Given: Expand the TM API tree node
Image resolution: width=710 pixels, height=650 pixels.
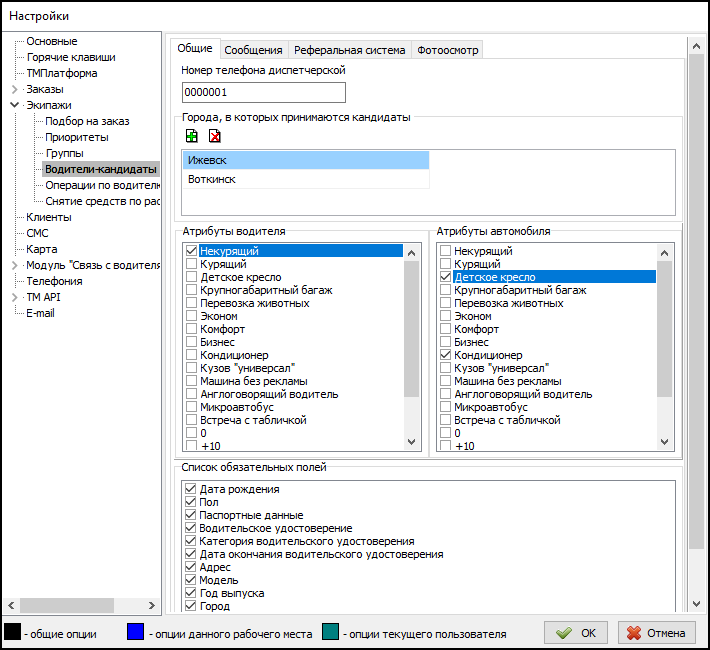Looking at the screenshot, I should (14, 297).
